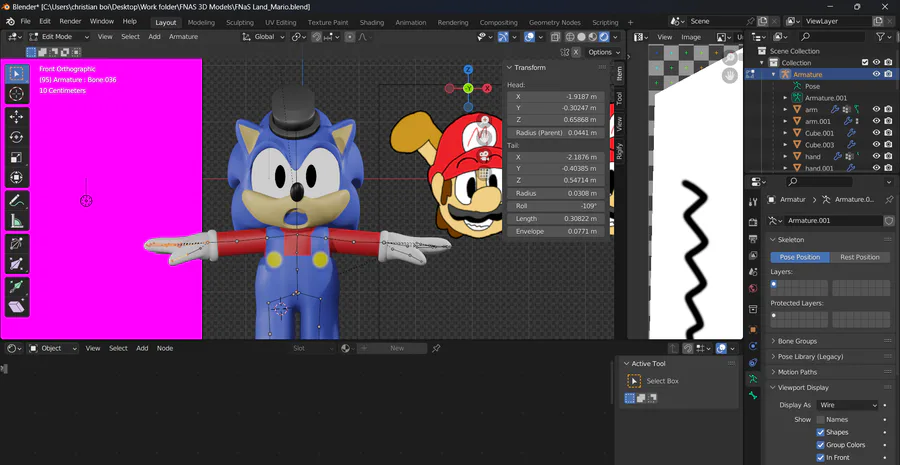This screenshot has height=465, width=900.
Task: Click the zoom magnifier in image editor
Action: click(x=730, y=57)
